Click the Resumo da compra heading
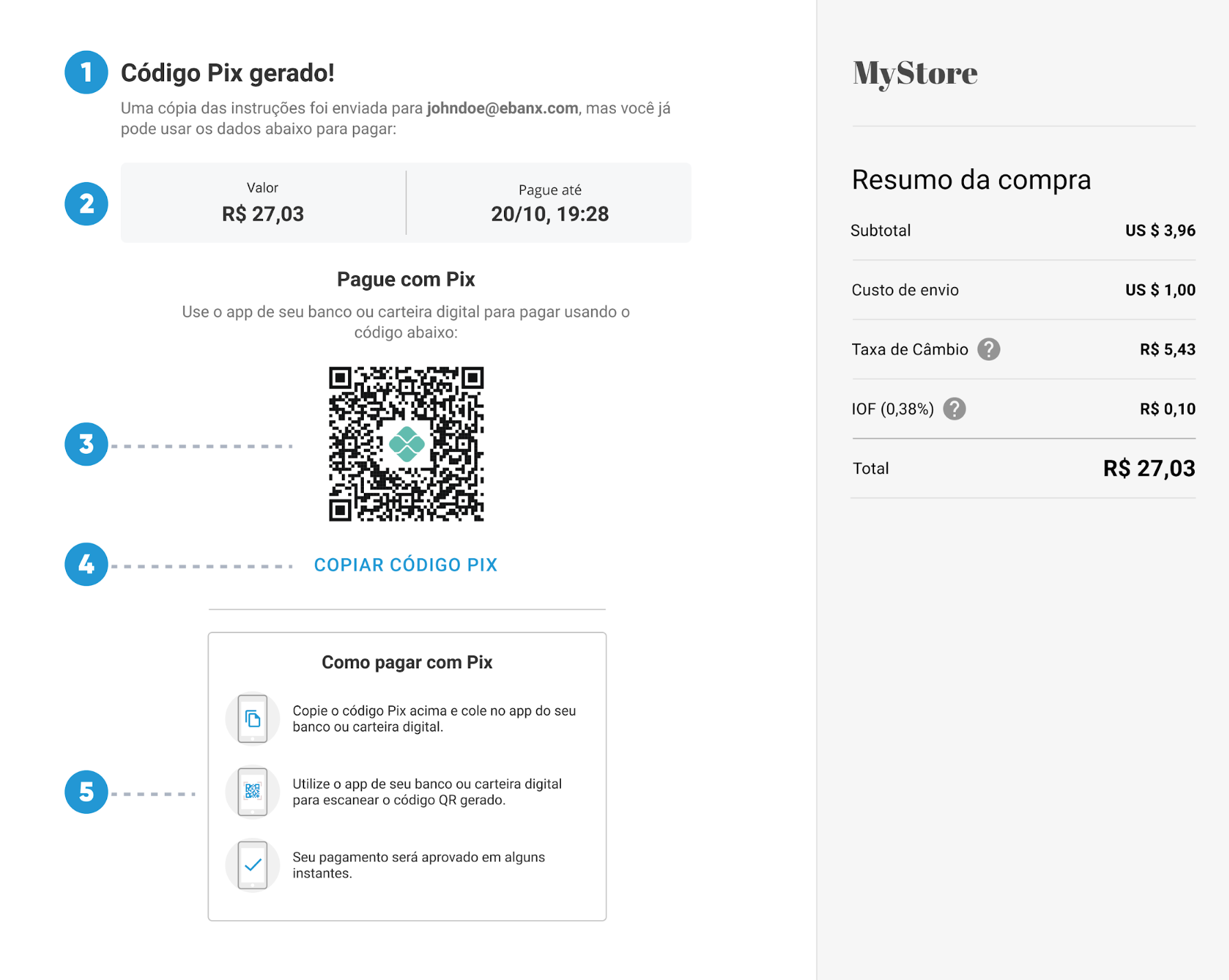The height and width of the screenshot is (980, 1229). pyautogui.click(x=971, y=180)
